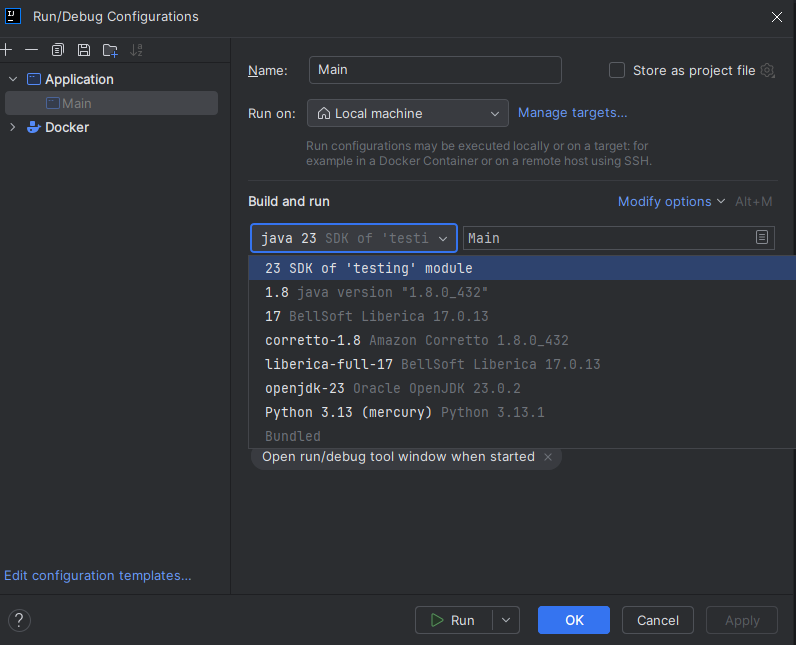Remove the 'Open run/debug tool window' option tag
The height and width of the screenshot is (645, 796).
pos(548,457)
